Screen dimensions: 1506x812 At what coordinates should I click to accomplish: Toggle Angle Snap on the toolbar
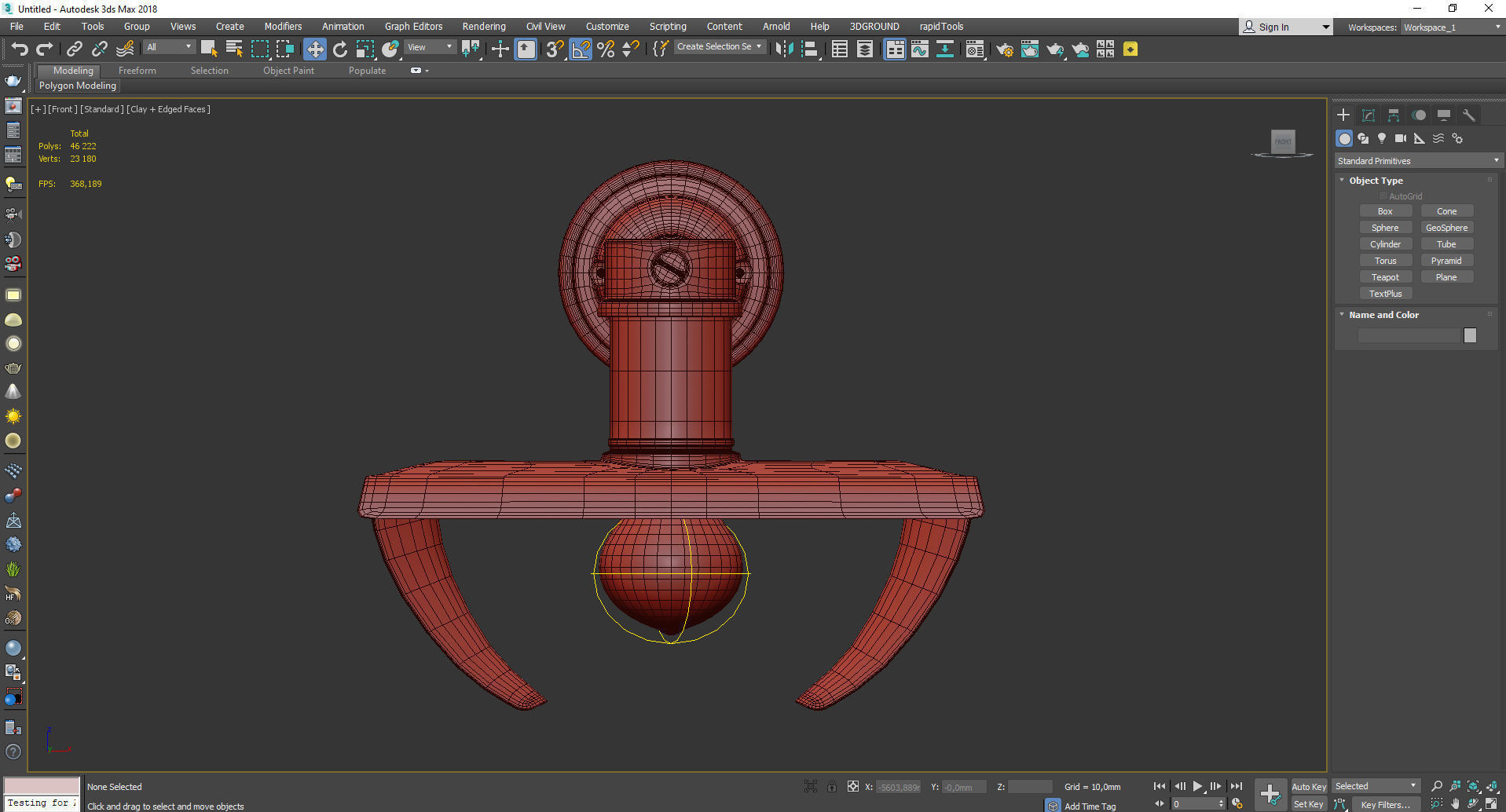581,49
